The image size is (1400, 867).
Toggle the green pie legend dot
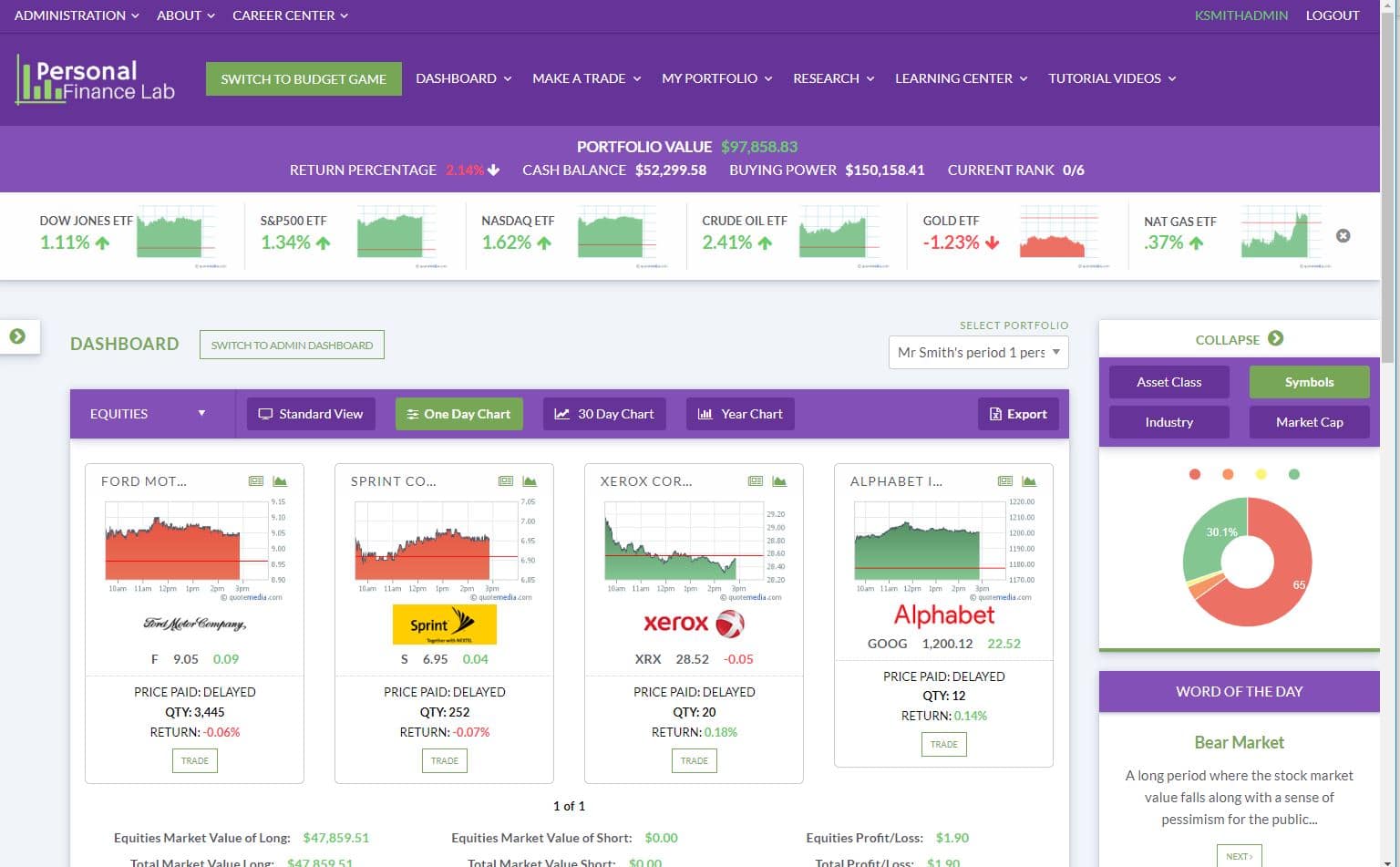point(1294,474)
